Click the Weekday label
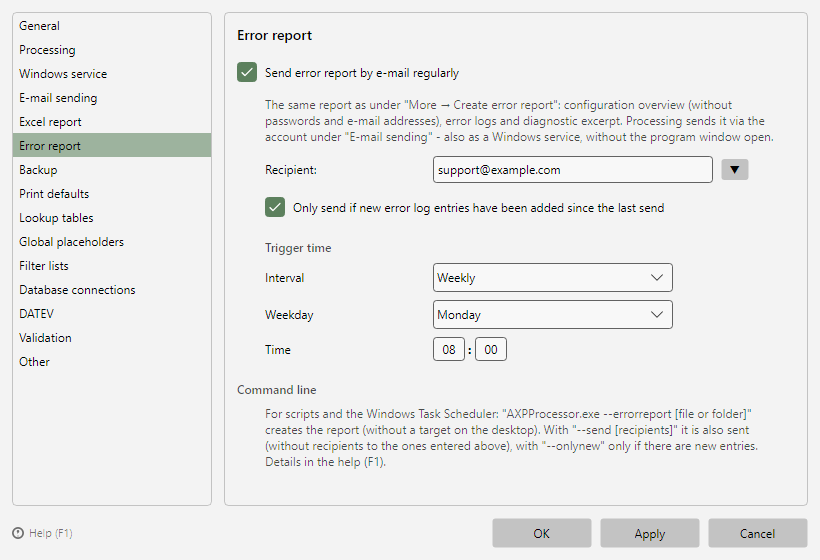The height and width of the screenshot is (560, 820). coord(289,315)
